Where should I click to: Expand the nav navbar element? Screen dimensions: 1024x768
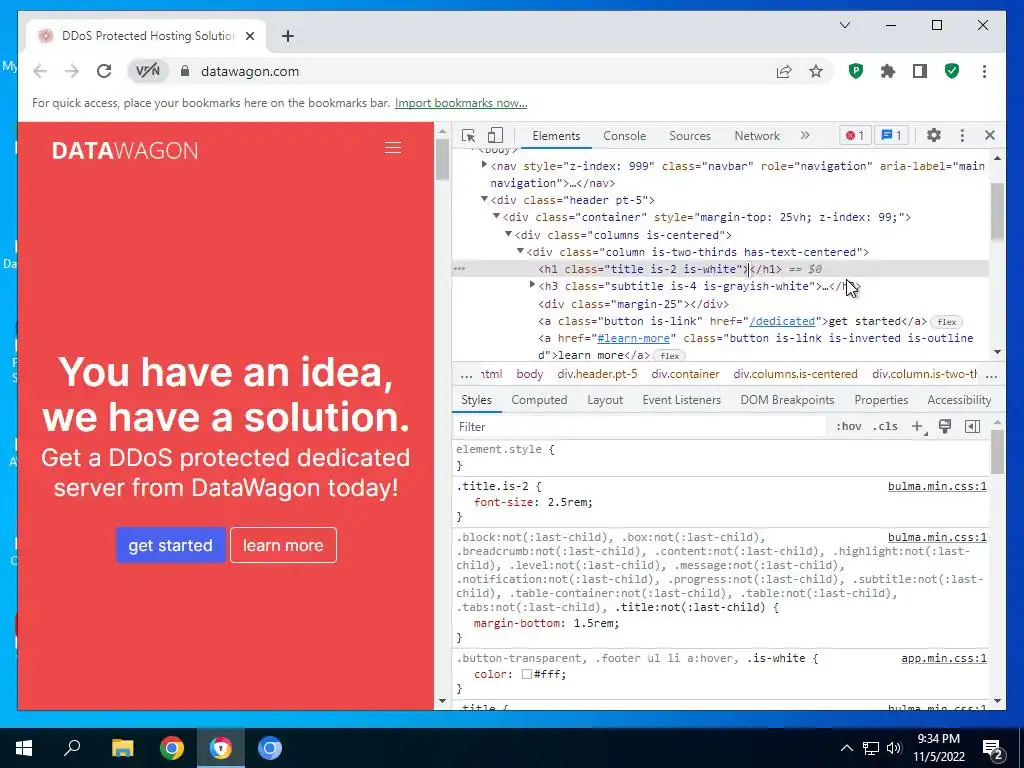click(484, 165)
